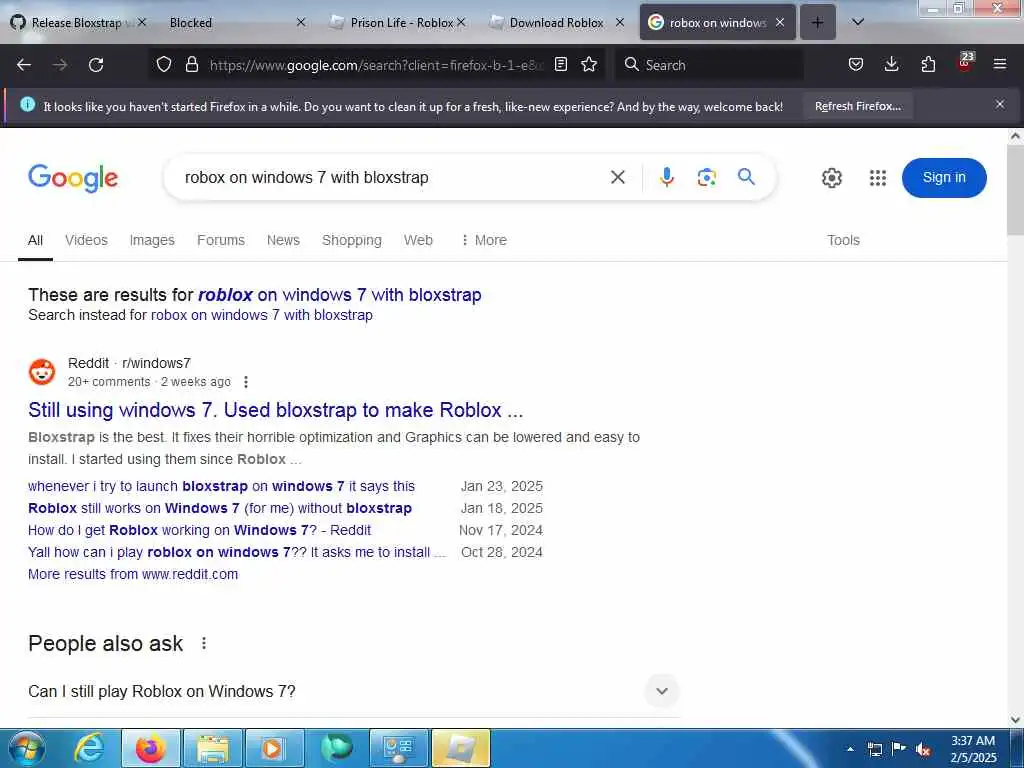Image resolution: width=1024 pixels, height=768 pixels.
Task: Click the page vertical scrollbar thumb
Action: tap(1015, 189)
